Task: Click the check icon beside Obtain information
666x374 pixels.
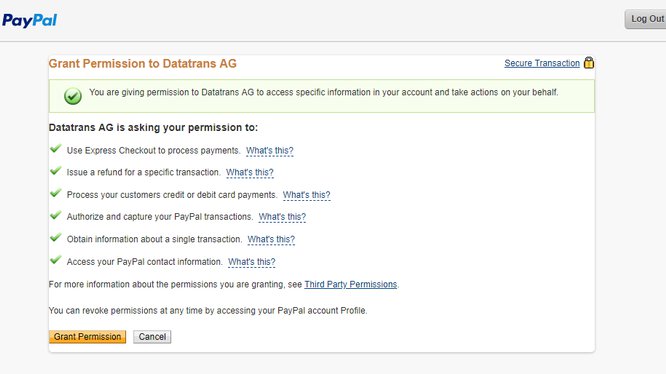Action: pos(56,238)
